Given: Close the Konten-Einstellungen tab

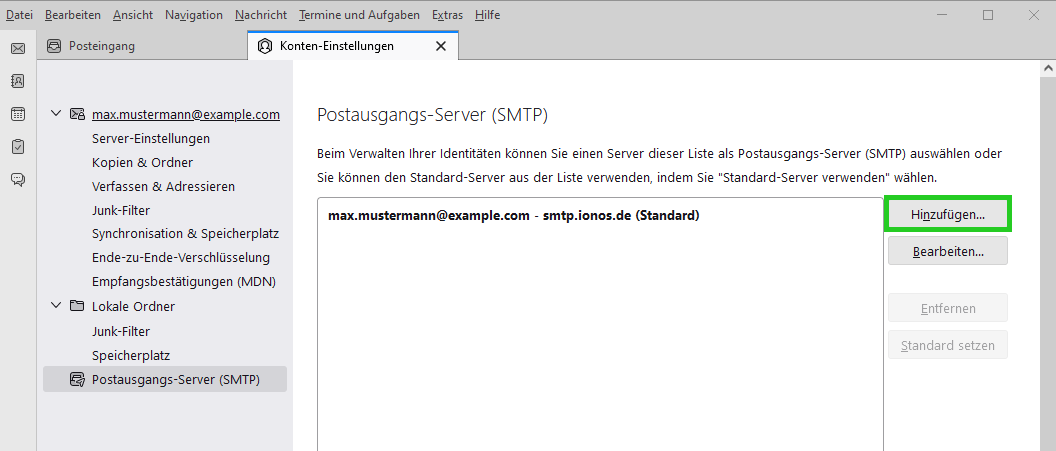Looking at the screenshot, I should click(x=441, y=46).
